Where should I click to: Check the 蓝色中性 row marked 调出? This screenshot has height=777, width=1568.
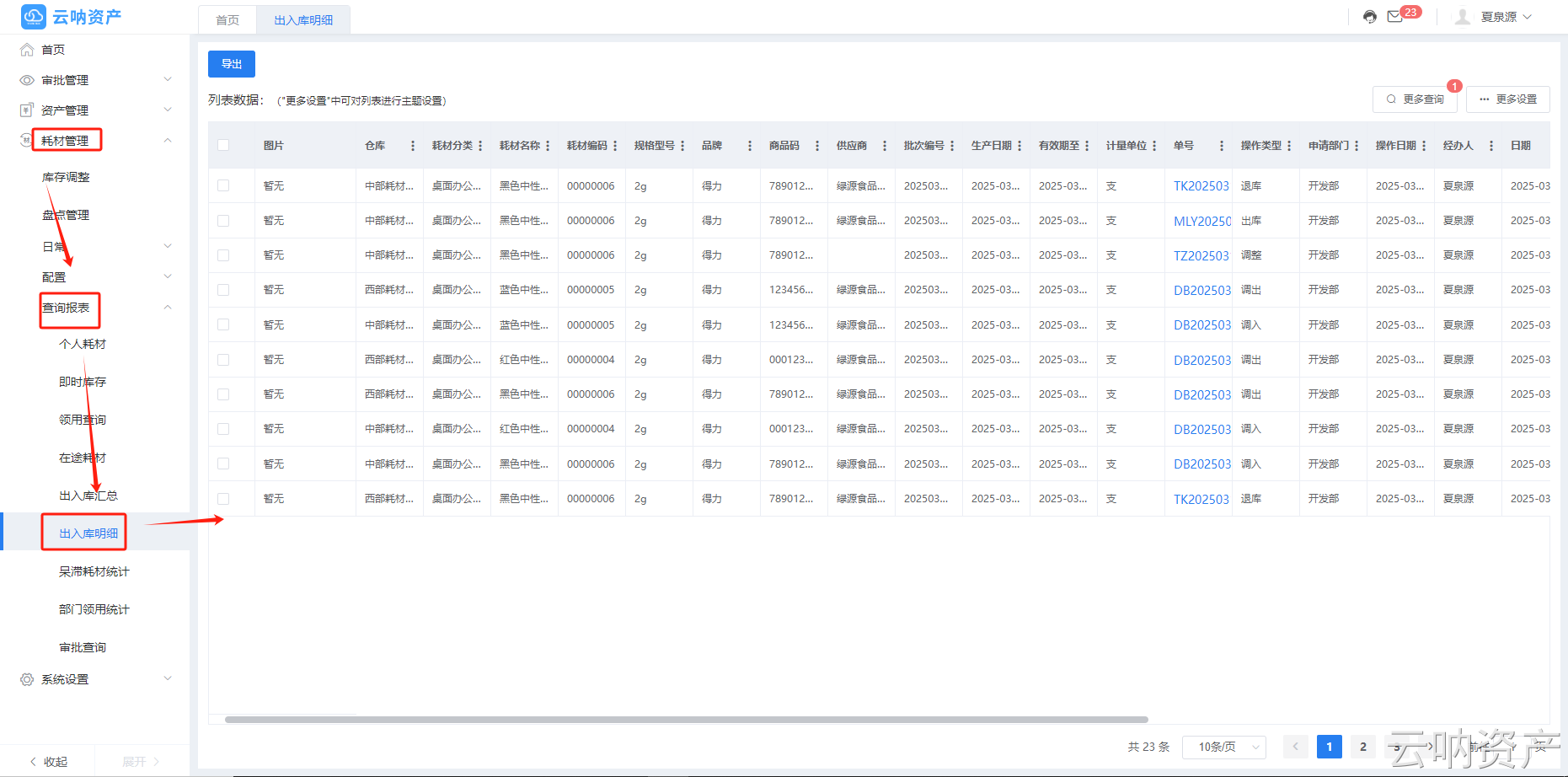(223, 290)
